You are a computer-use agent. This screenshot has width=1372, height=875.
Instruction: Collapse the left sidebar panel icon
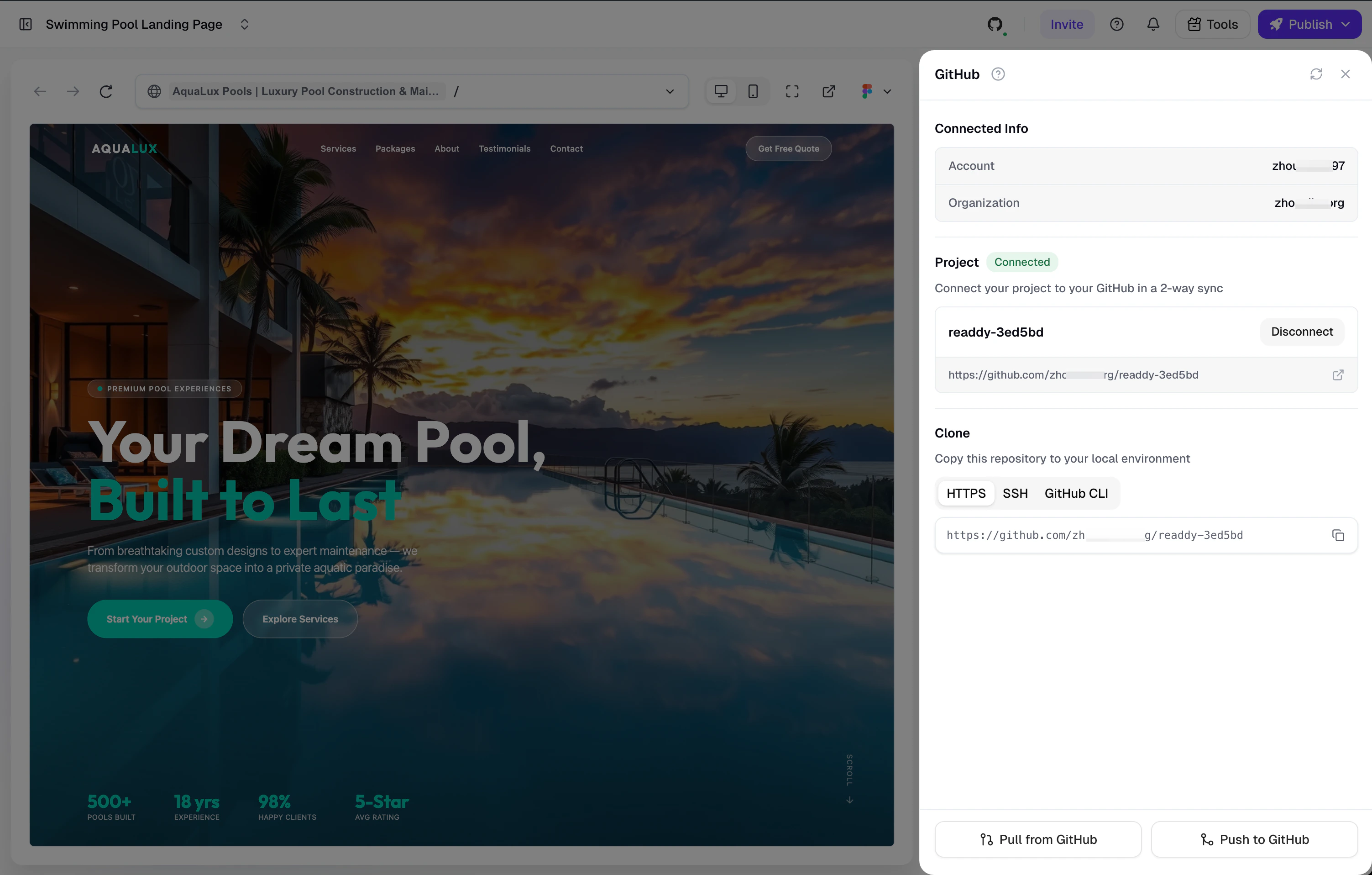click(x=26, y=24)
